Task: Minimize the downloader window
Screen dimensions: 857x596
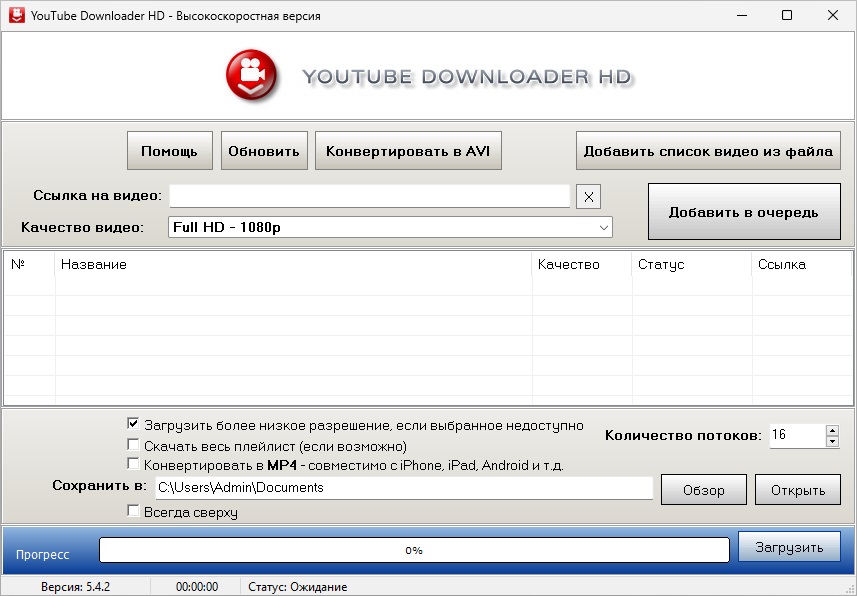Action: pyautogui.click(x=742, y=15)
